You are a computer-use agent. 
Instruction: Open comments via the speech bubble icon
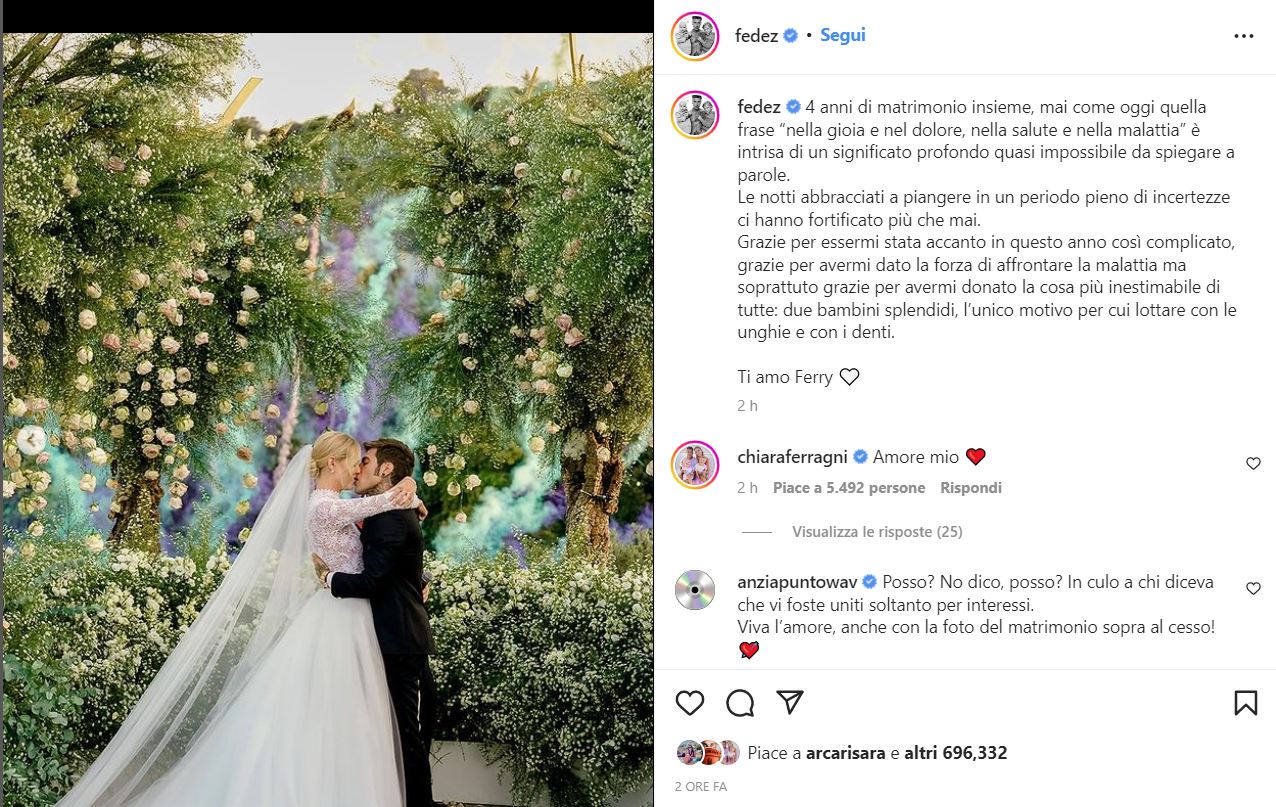coord(740,703)
